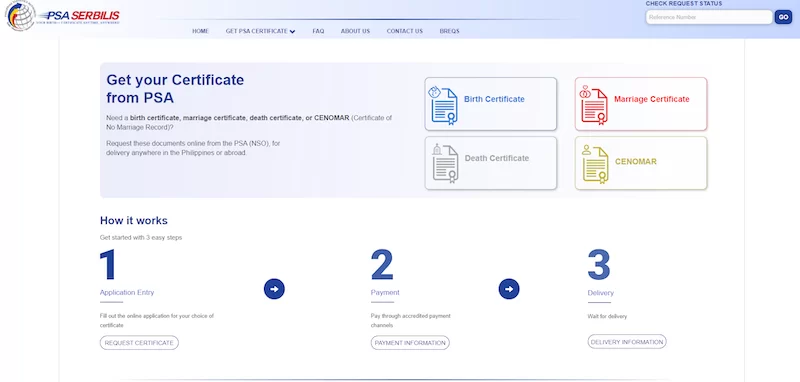Click the large step number 1

108,265
